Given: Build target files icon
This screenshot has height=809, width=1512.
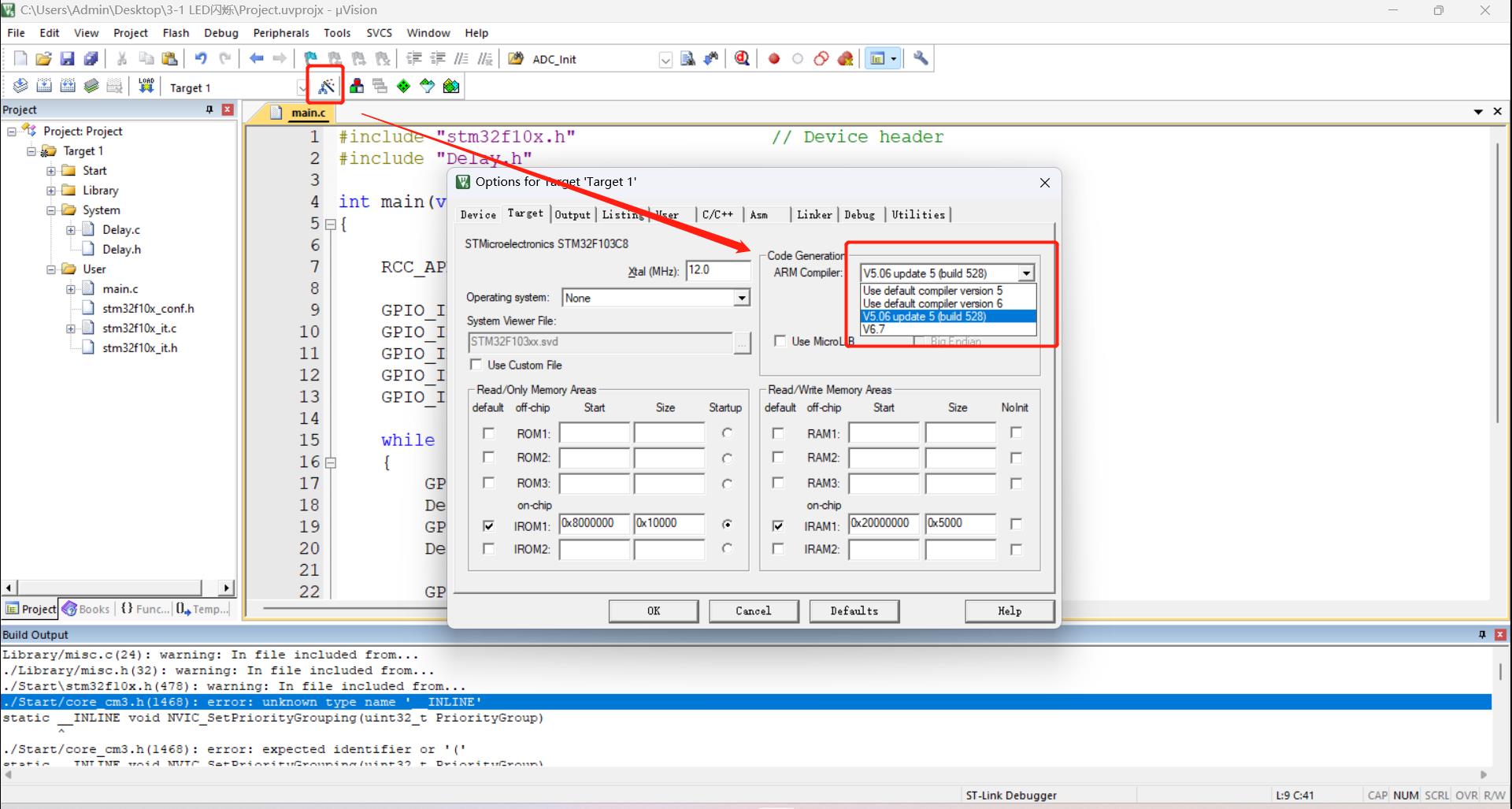Looking at the screenshot, I should 44,86.
